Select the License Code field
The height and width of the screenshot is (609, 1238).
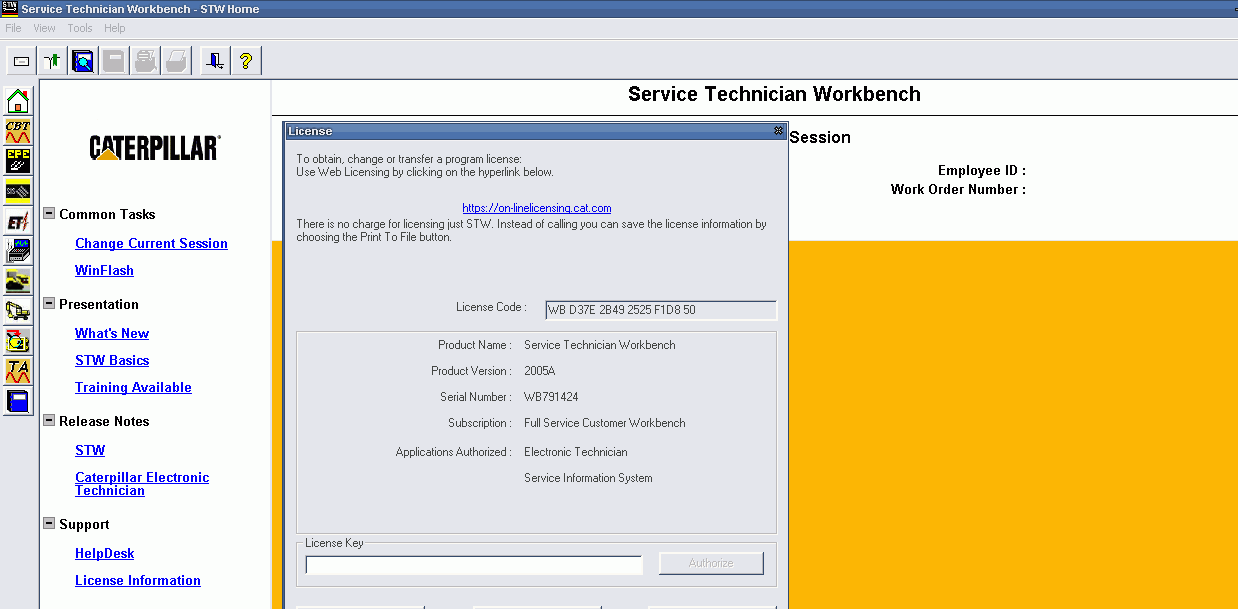click(661, 310)
